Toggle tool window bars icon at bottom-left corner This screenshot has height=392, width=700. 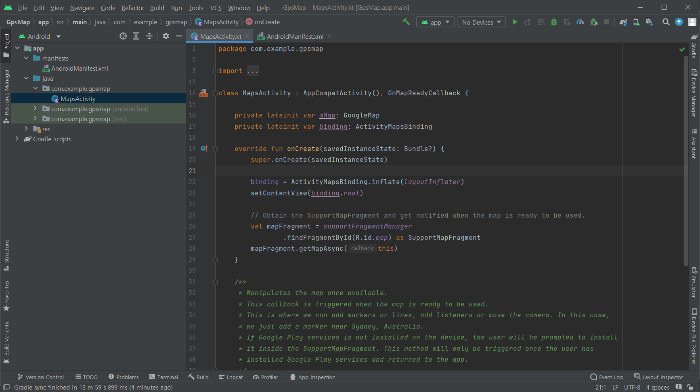click(x=6, y=388)
